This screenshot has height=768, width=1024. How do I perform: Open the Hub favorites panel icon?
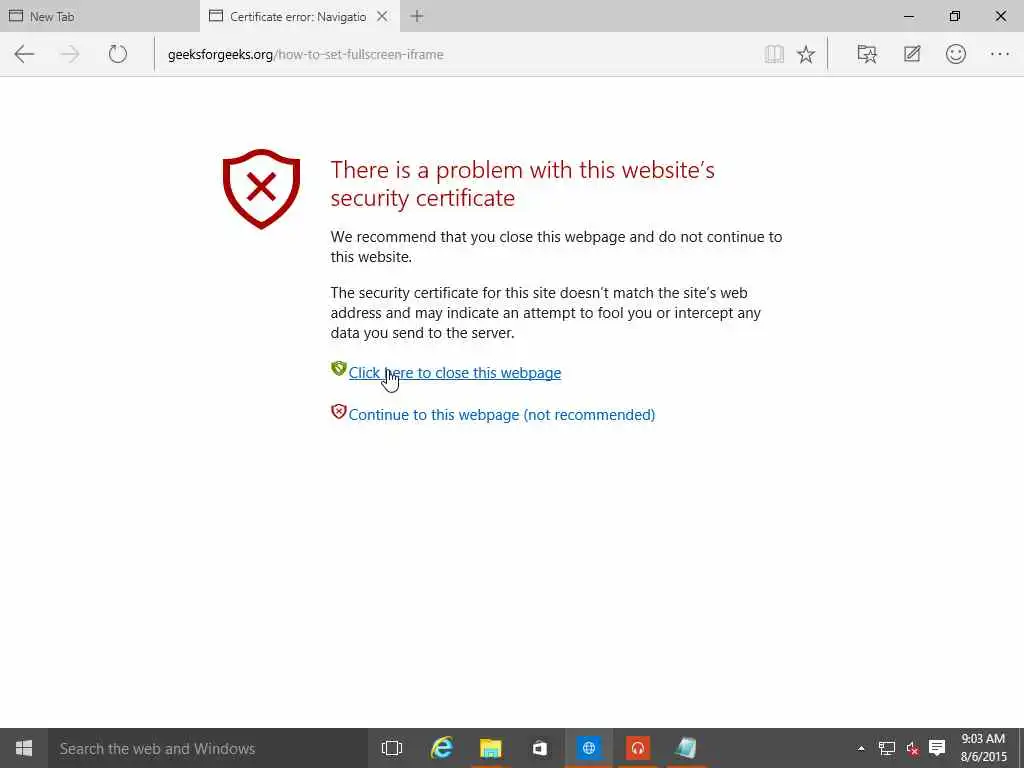click(867, 54)
